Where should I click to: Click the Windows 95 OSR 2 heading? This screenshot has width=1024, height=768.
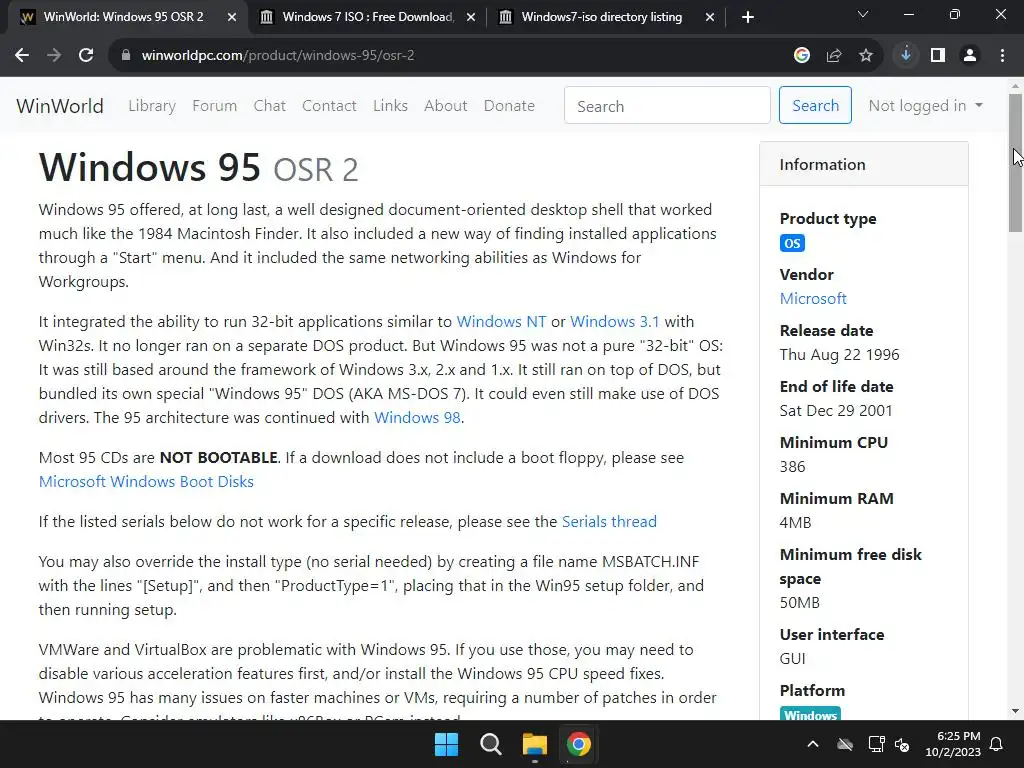199,168
